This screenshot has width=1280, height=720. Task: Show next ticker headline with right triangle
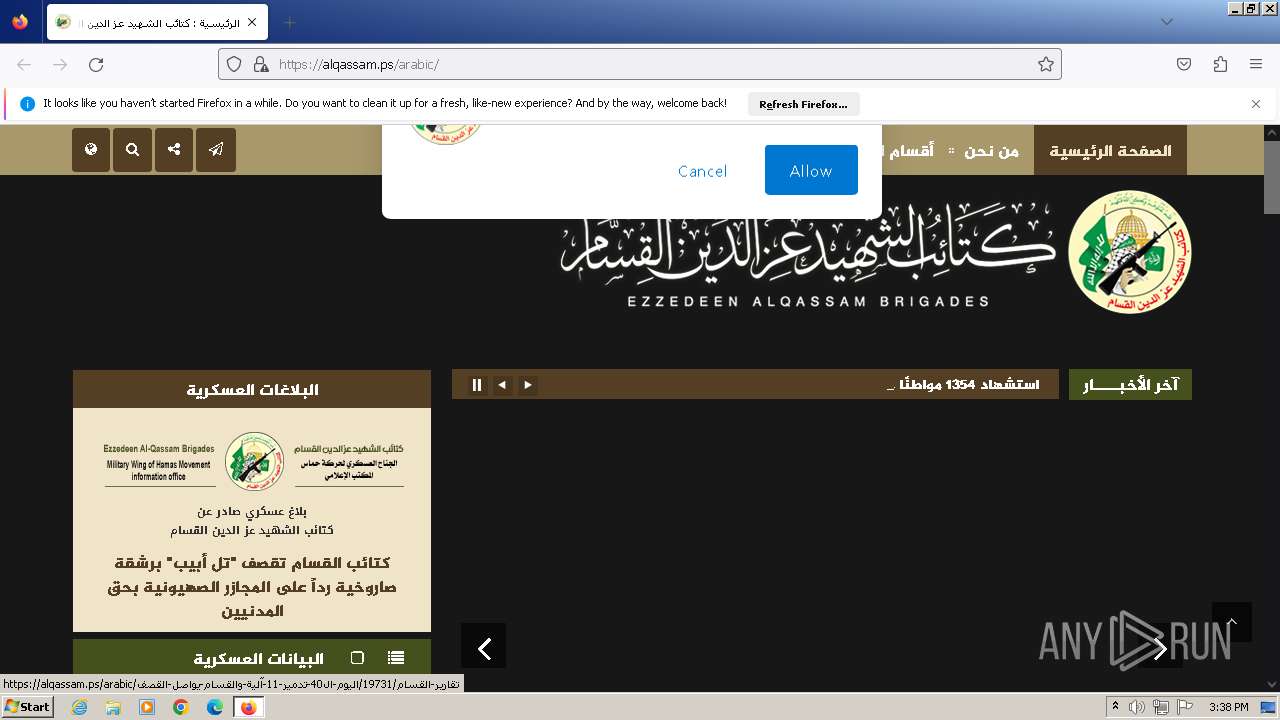pos(527,385)
